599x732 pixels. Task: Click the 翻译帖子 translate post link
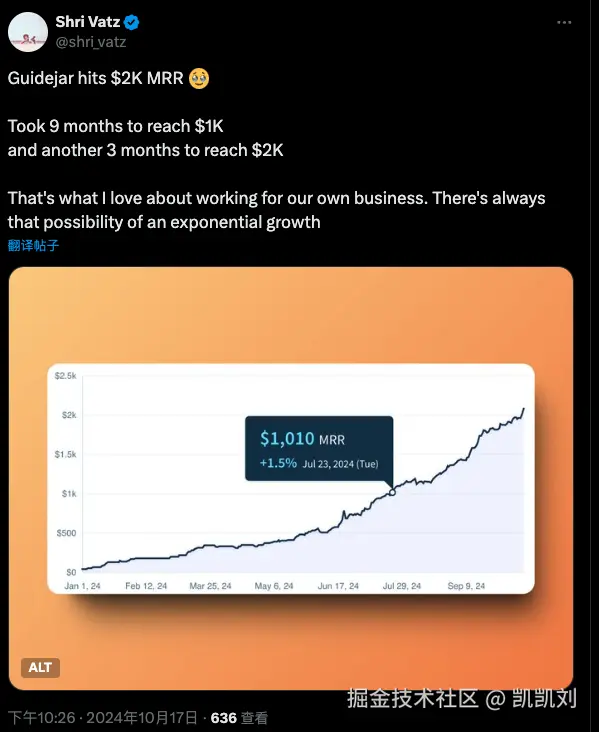[33, 245]
